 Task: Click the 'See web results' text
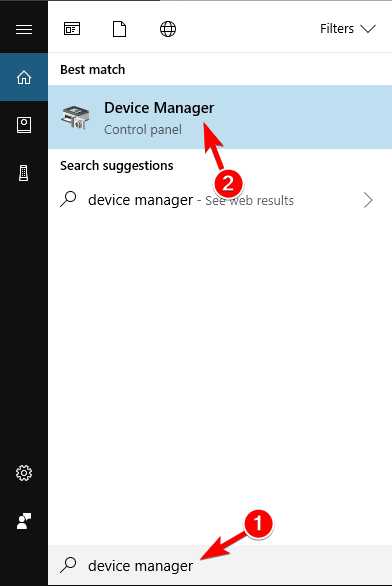tap(250, 201)
